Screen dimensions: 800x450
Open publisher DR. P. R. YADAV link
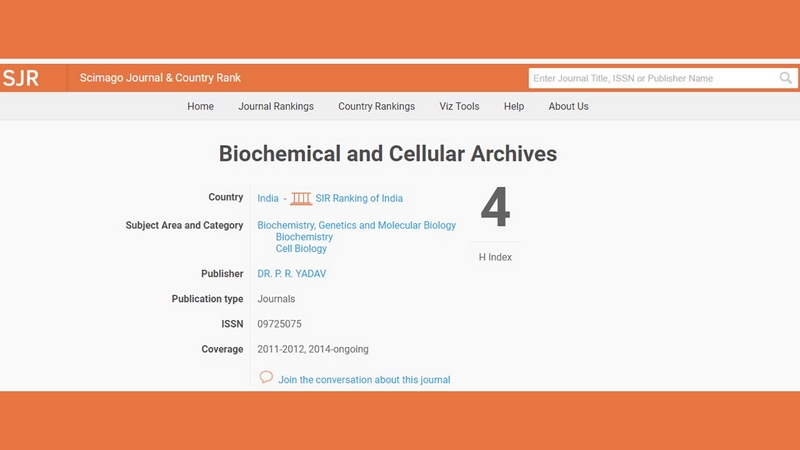(291, 273)
